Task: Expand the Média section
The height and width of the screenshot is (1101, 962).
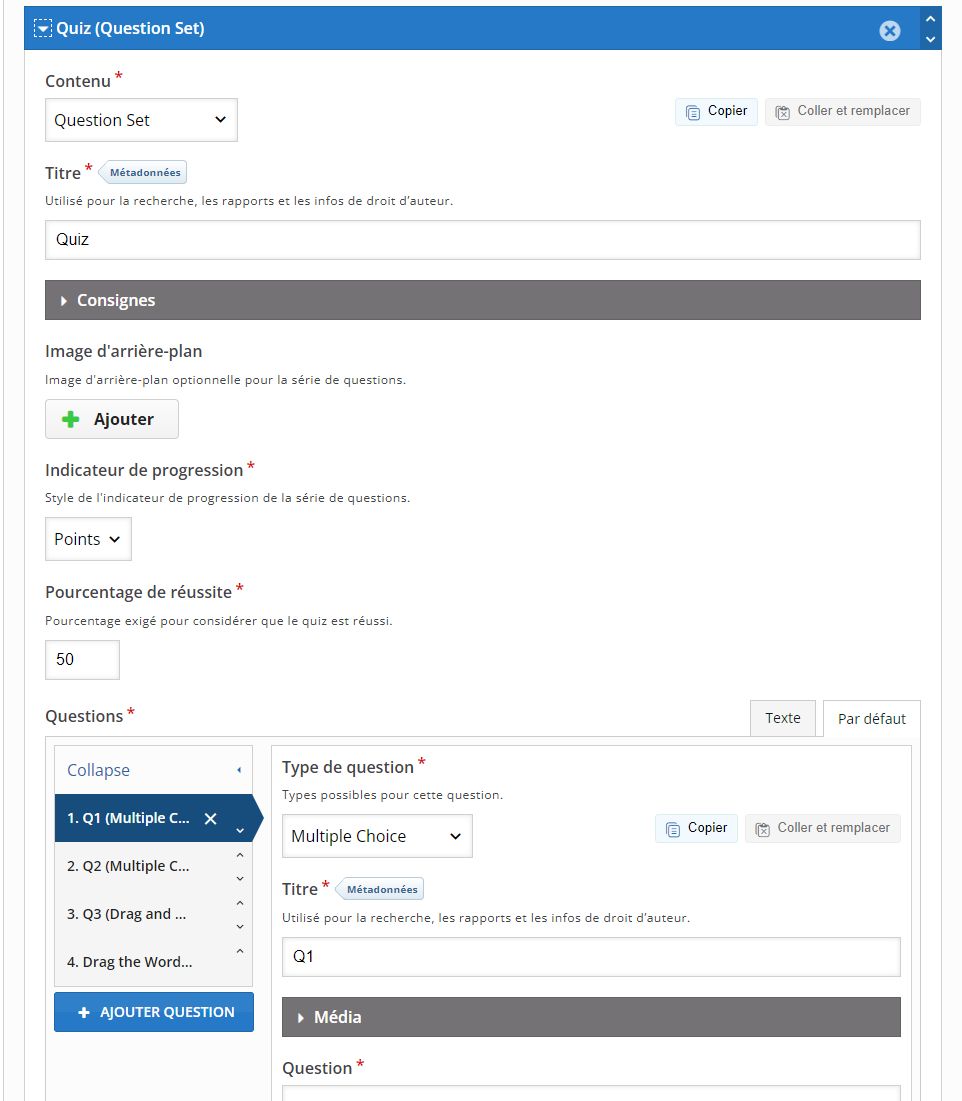Action: [591, 1017]
